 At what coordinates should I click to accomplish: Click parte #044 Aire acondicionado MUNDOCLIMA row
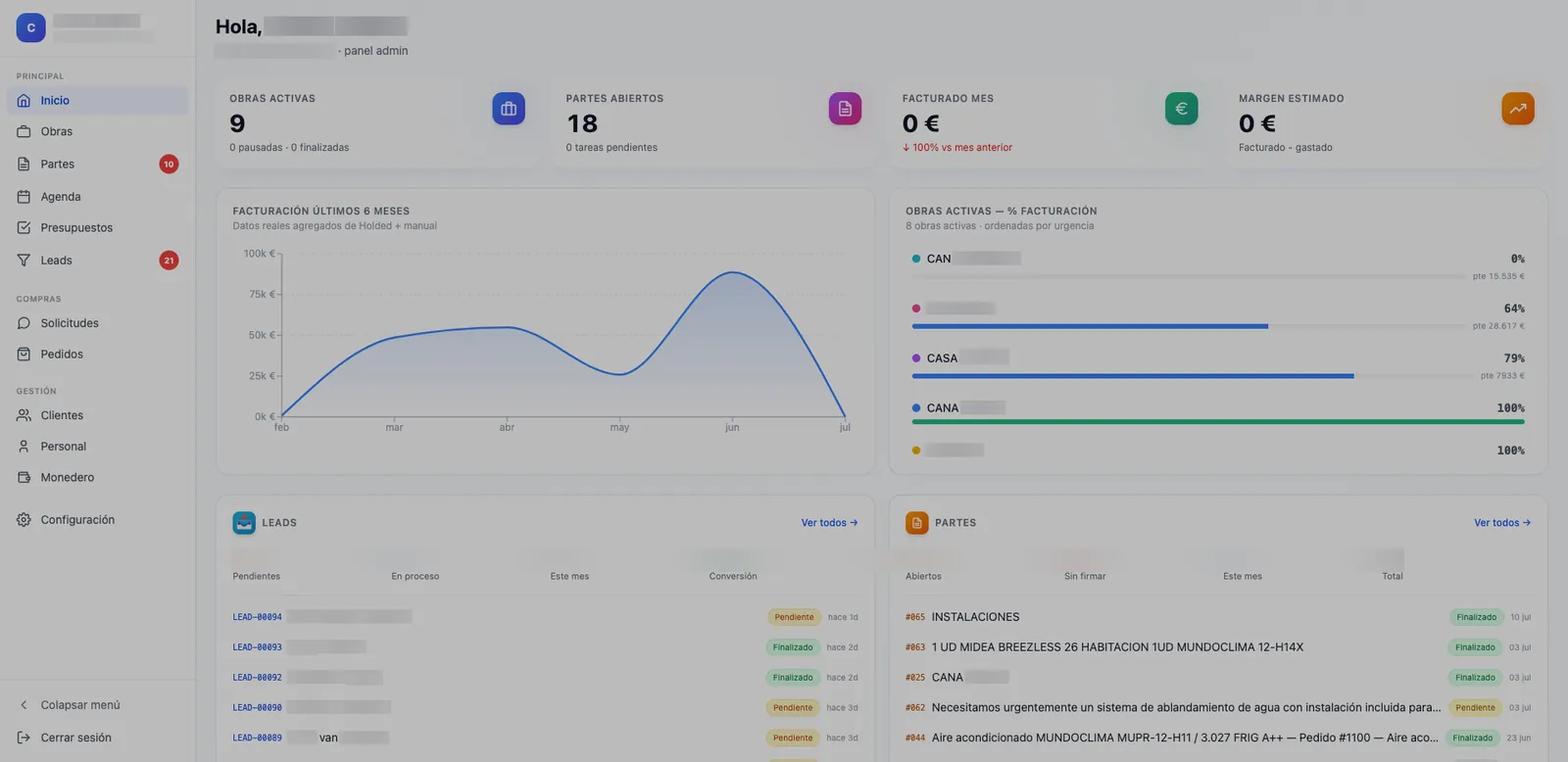click(1218, 738)
